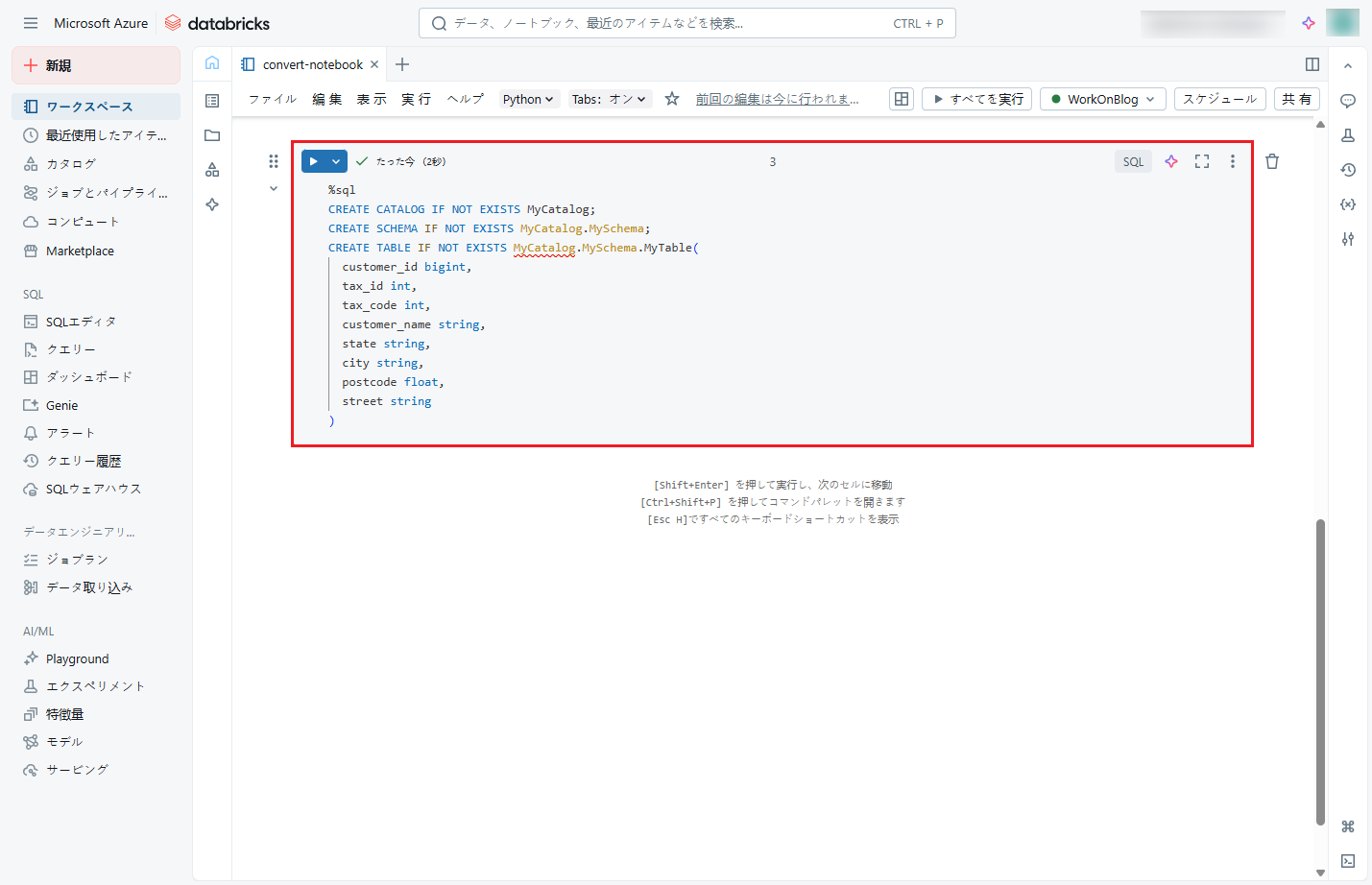The width and height of the screenshot is (1372, 885).
Task: Open the ファイル menu
Action: 273,99
